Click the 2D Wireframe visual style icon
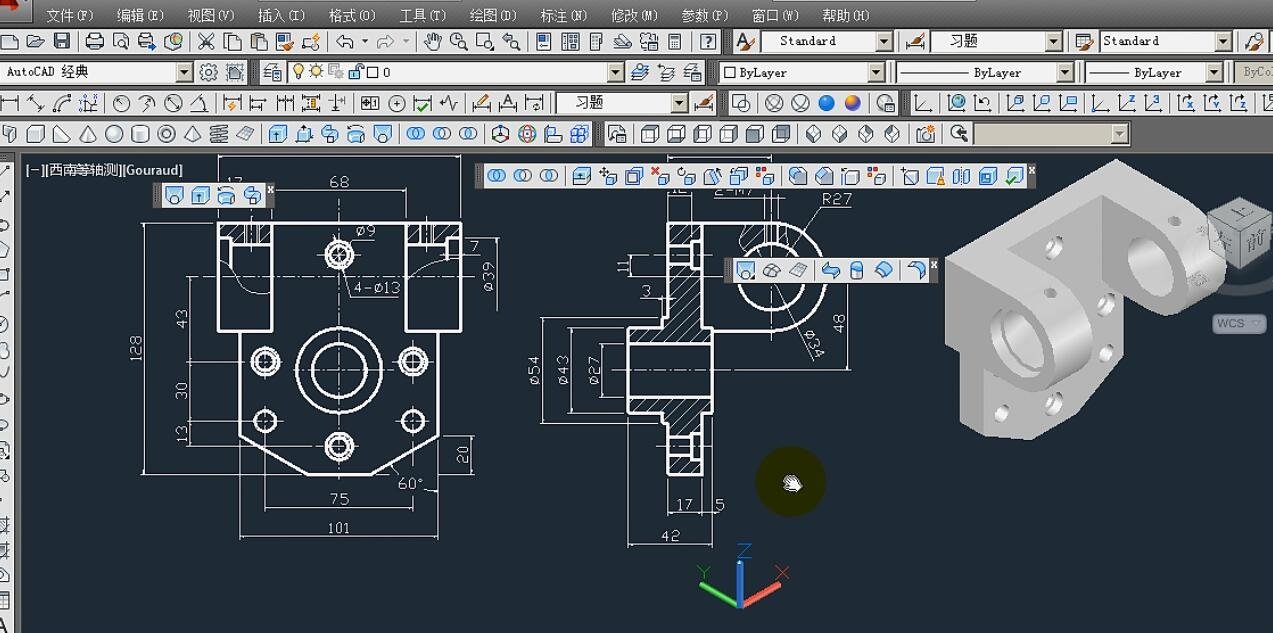Screen dimensions: 1273x633 pyautogui.click(x=741, y=103)
